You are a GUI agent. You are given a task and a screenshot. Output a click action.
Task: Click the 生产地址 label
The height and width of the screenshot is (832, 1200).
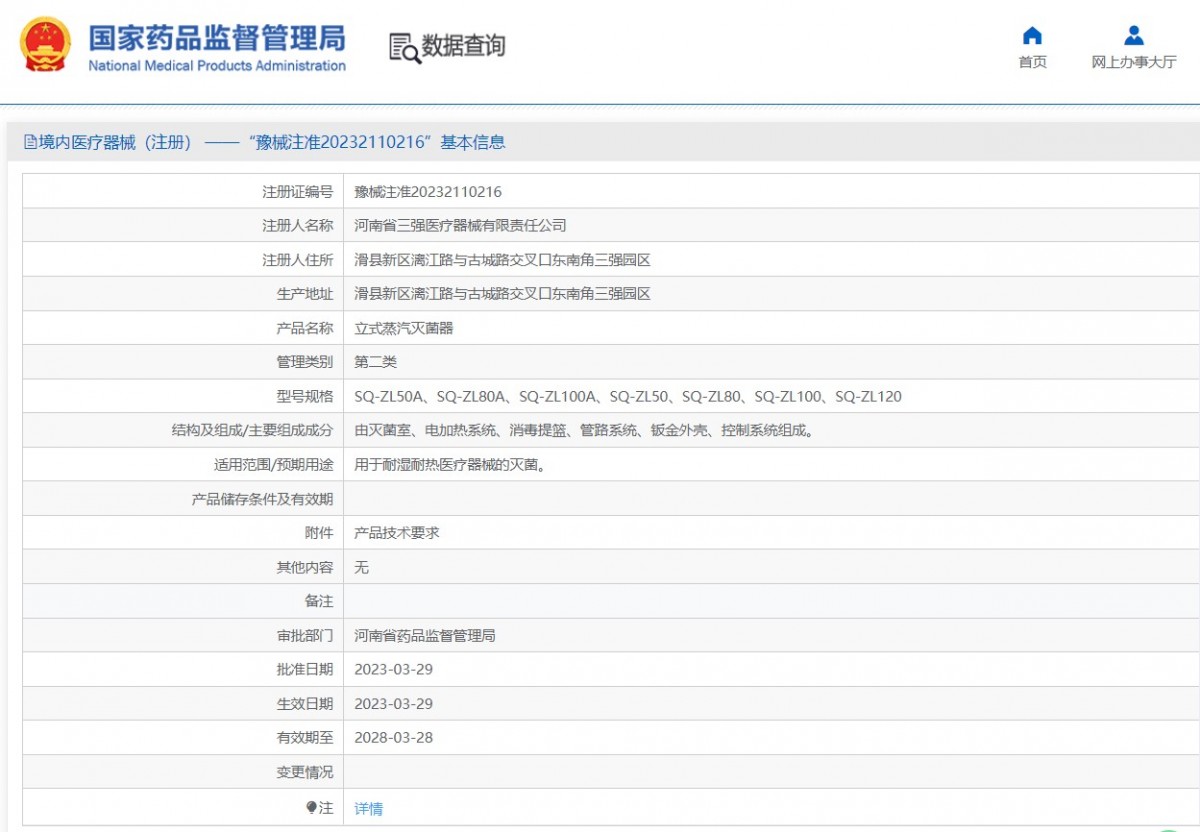[305, 294]
